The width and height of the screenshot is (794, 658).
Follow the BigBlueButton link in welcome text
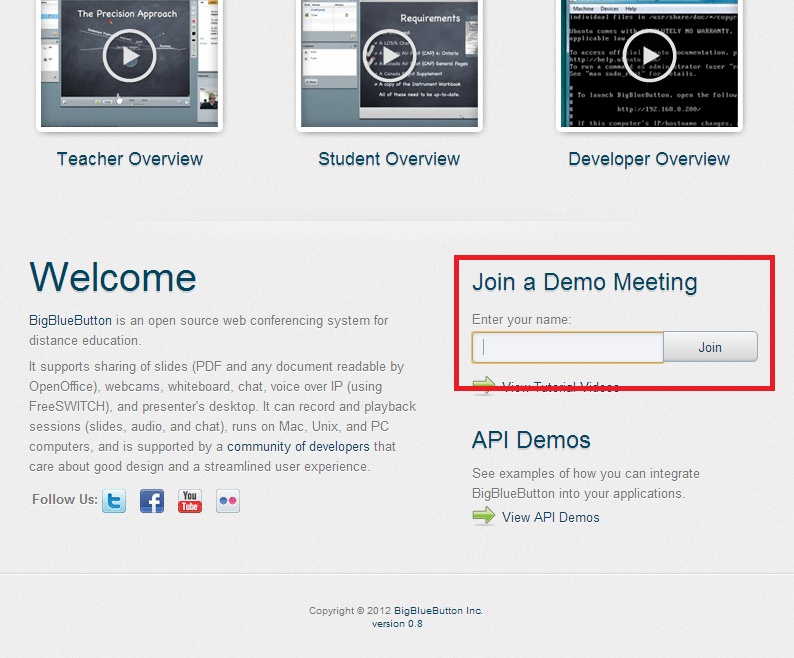(70, 321)
